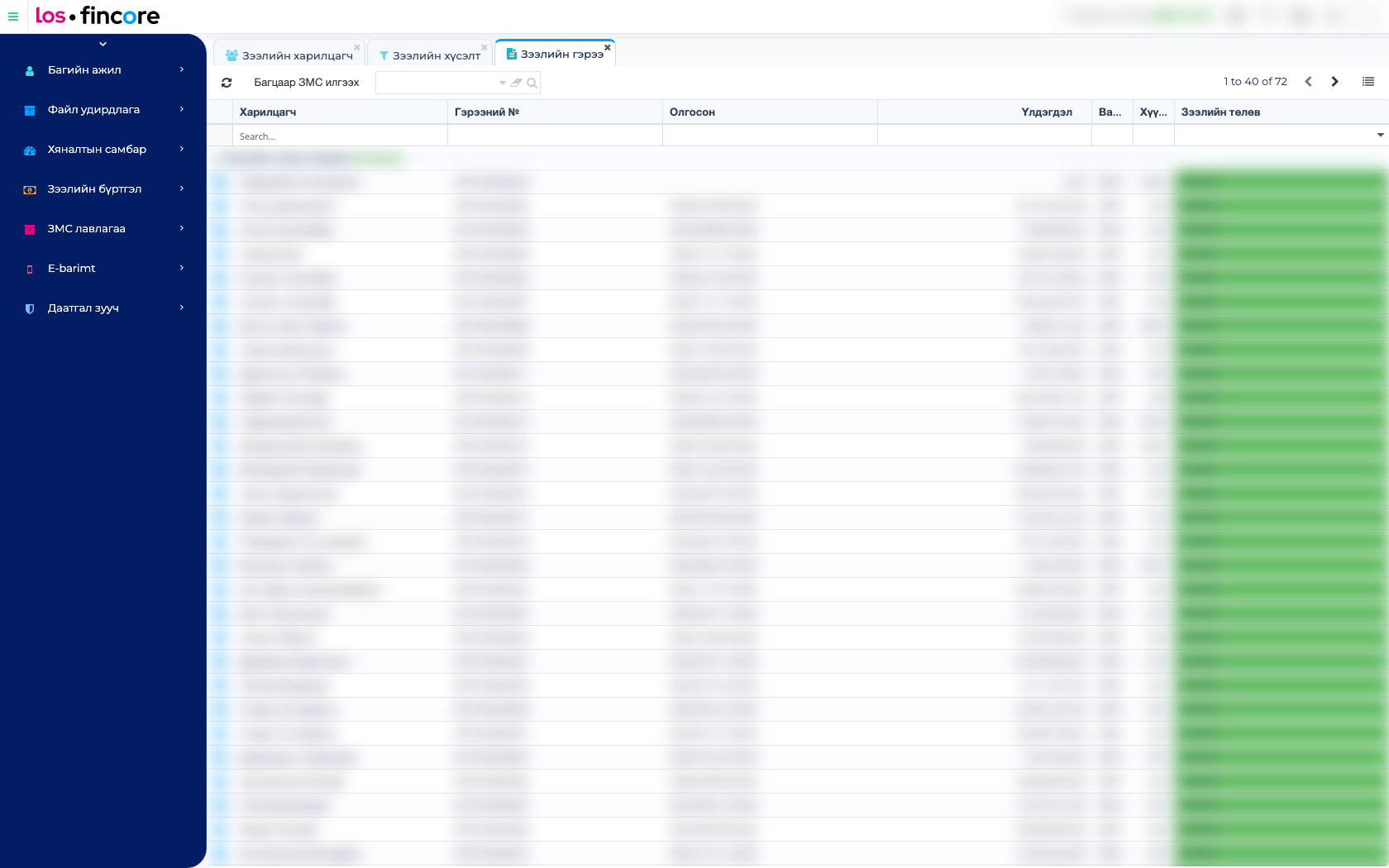
Task: Click the Файл удирдлага archive icon
Action: coord(30,111)
